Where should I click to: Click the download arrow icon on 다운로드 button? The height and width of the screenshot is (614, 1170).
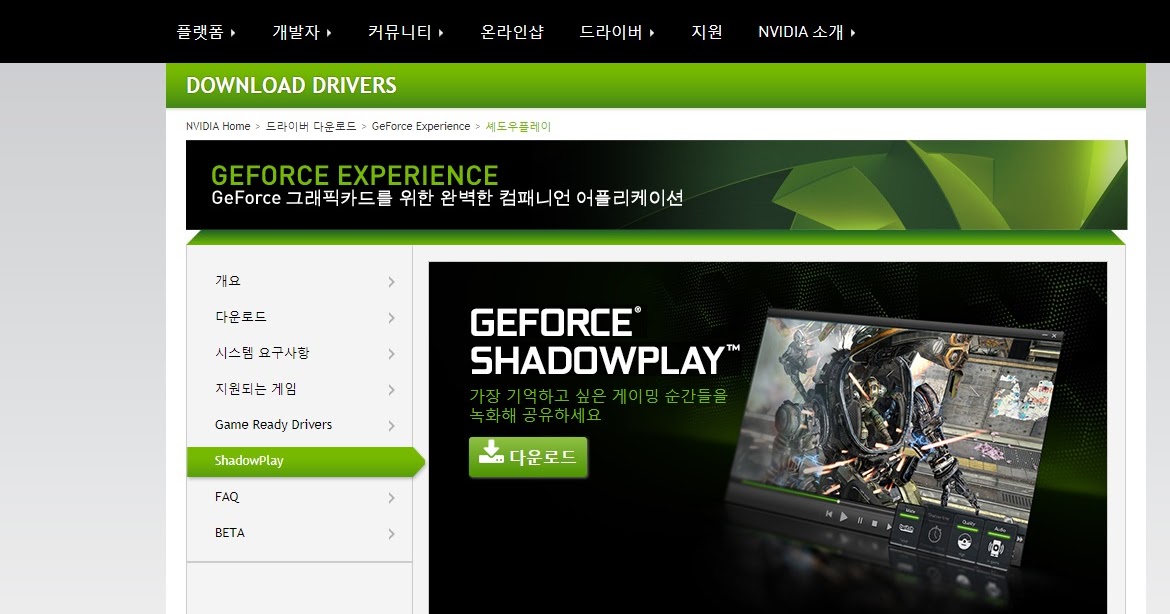click(x=491, y=452)
